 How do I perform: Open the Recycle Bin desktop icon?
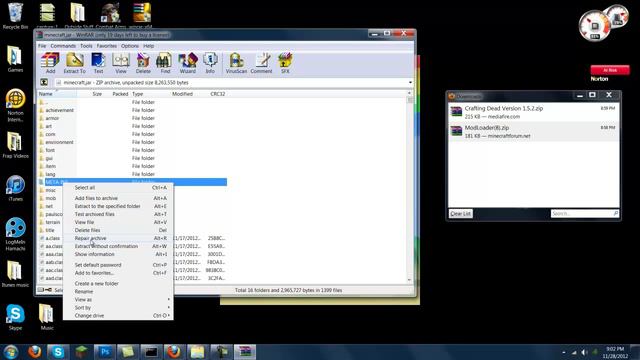tap(16, 16)
